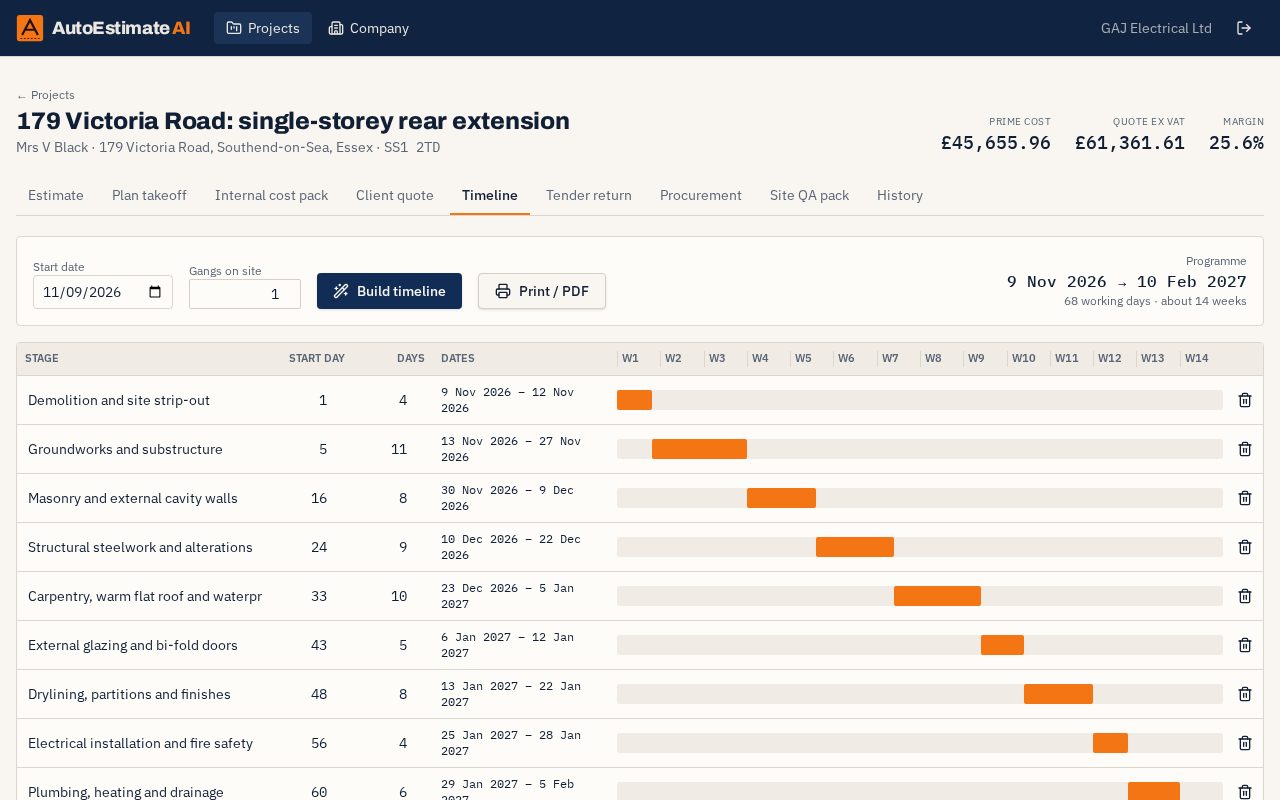
Task: Click the Groundworks and substructure stage name
Action: [125, 449]
